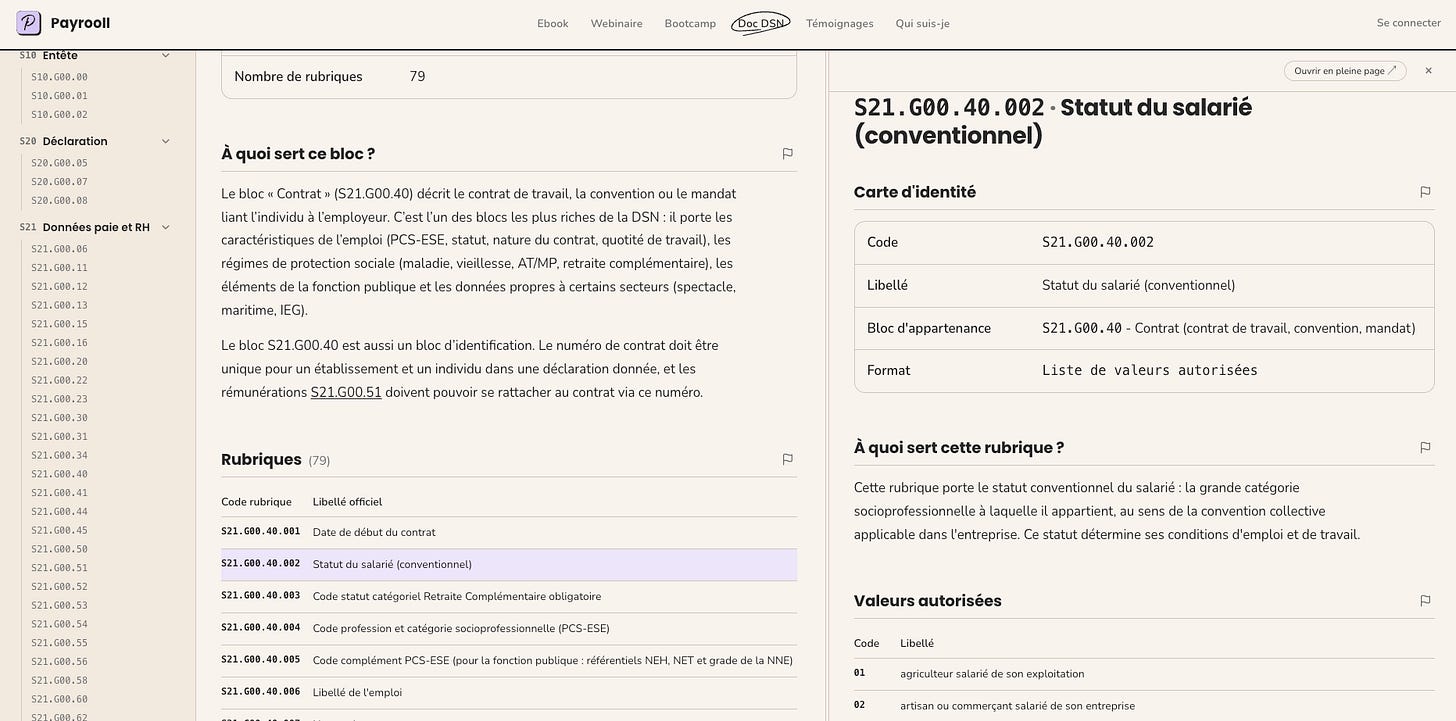Select S21.G00.16 in the sidebar
Screen dimensions: 1456x721
59,343
